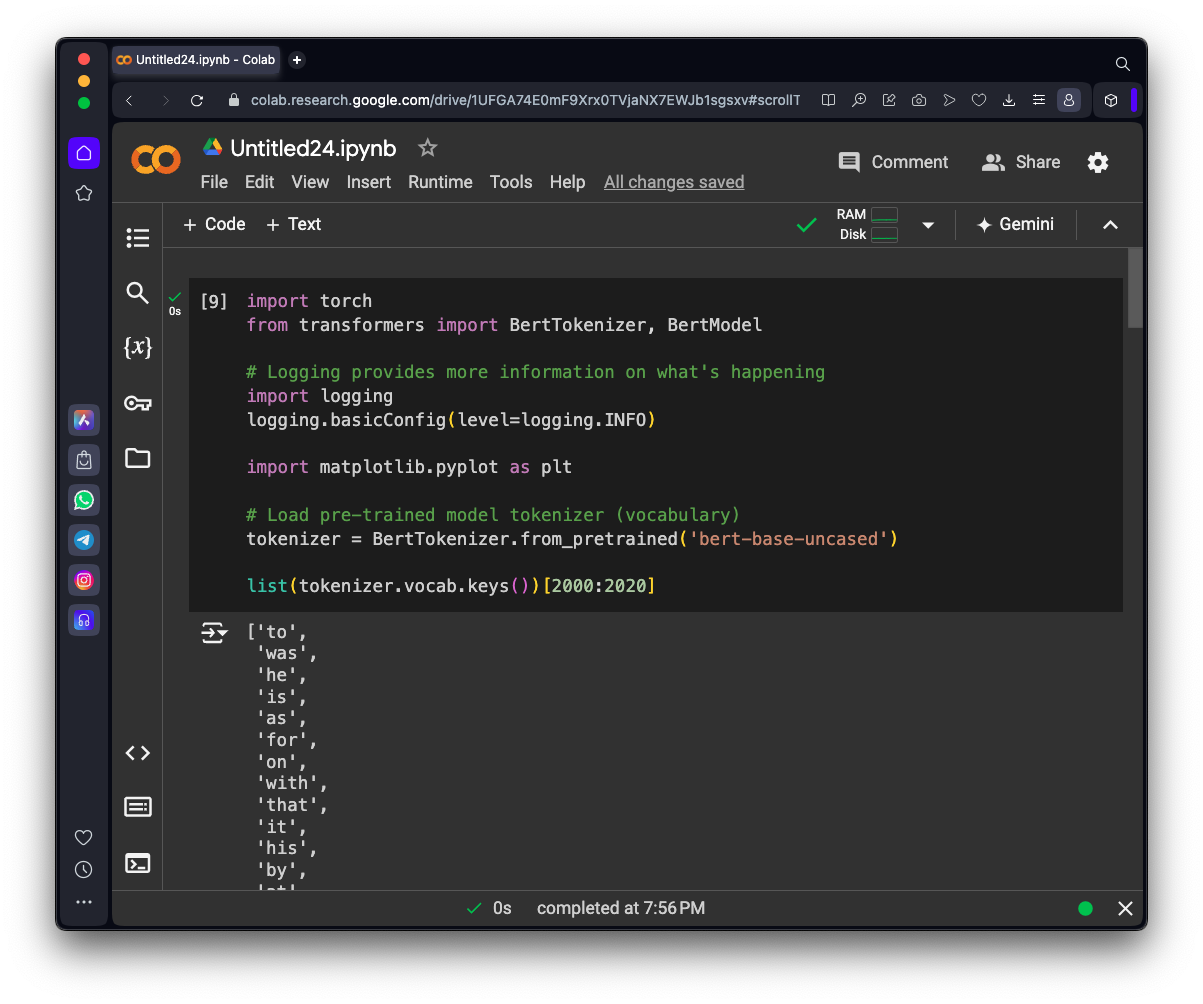This screenshot has height=1004, width=1203.
Task: Add a new Code cell
Action: (214, 224)
